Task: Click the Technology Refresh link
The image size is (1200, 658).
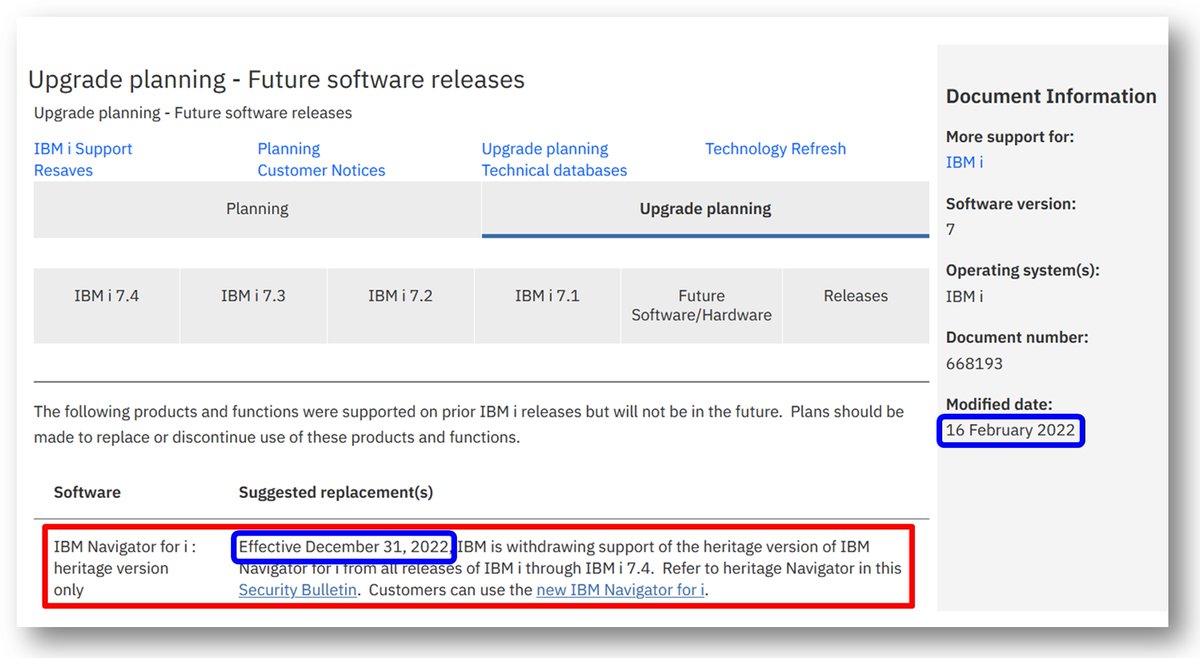Action: pos(775,148)
